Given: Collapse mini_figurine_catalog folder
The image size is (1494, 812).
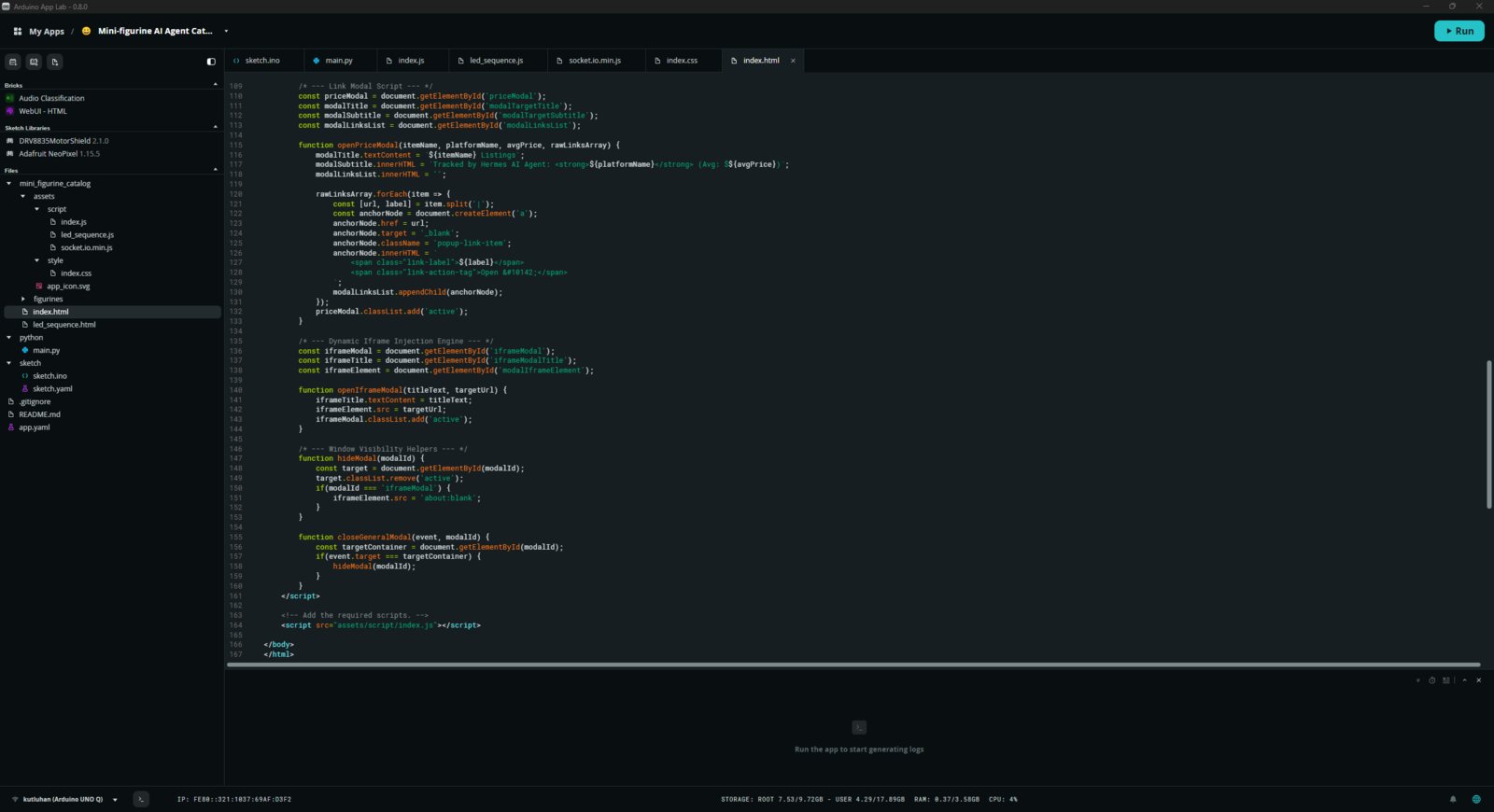Looking at the screenshot, I should 9,184.
